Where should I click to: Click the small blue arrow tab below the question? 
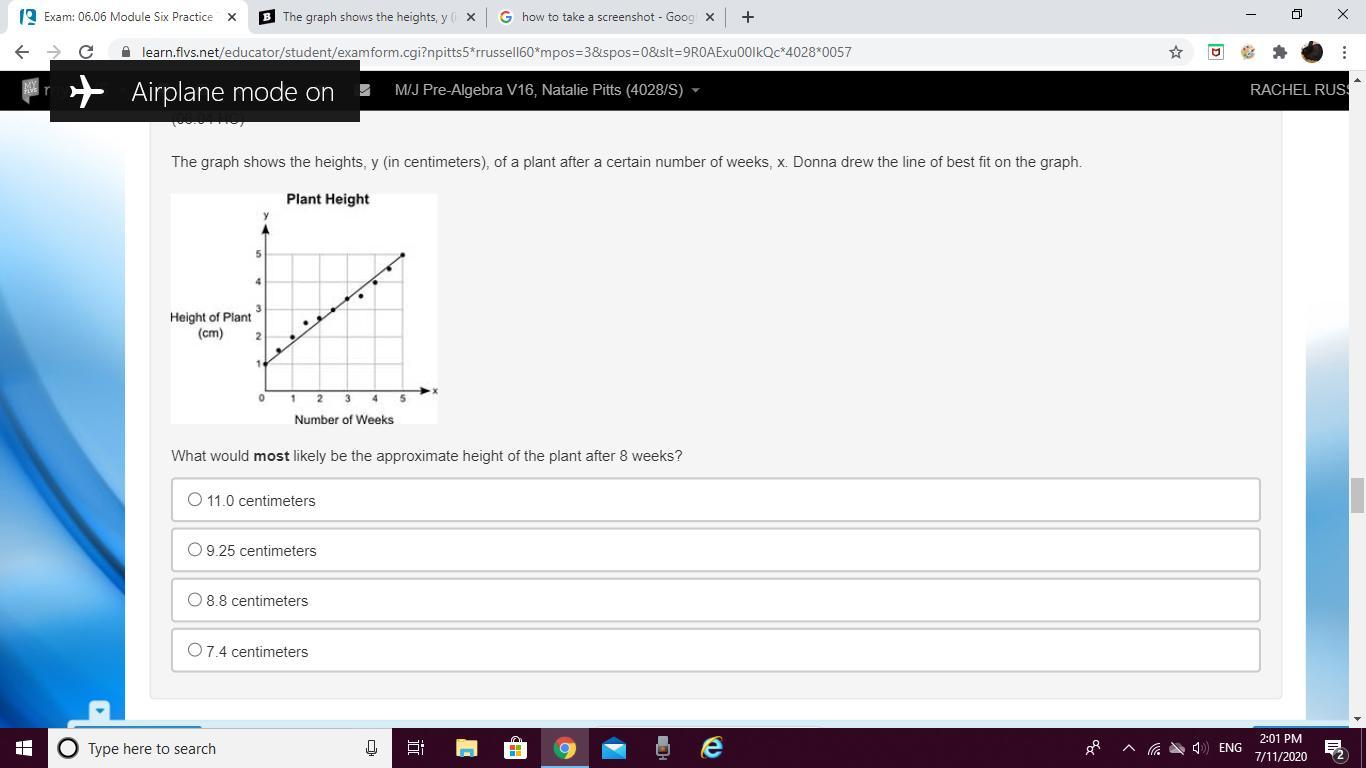(99, 710)
